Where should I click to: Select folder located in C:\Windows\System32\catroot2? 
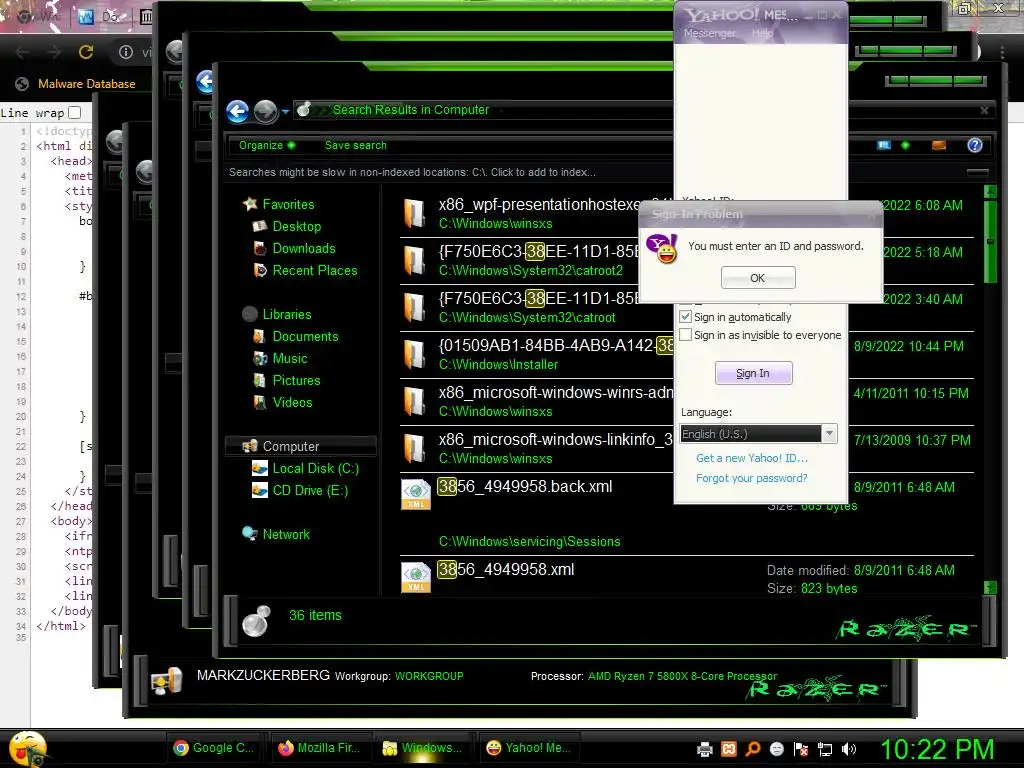click(x=536, y=261)
